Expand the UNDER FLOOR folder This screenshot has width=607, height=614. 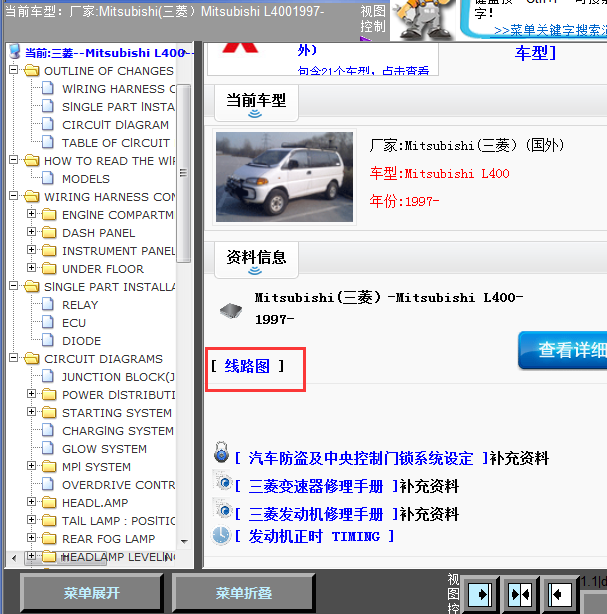coord(32,268)
